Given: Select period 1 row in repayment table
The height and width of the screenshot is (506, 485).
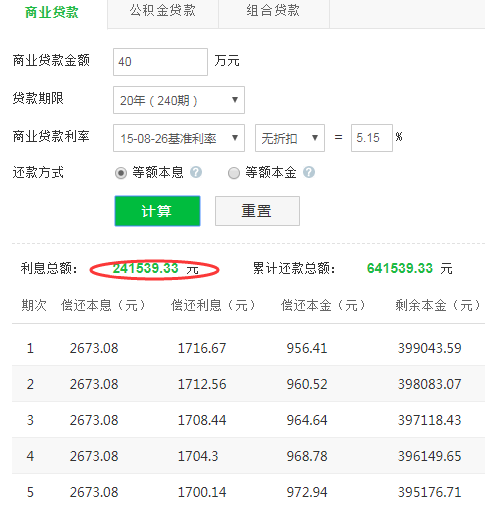Looking at the screenshot, I should (x=248, y=348).
